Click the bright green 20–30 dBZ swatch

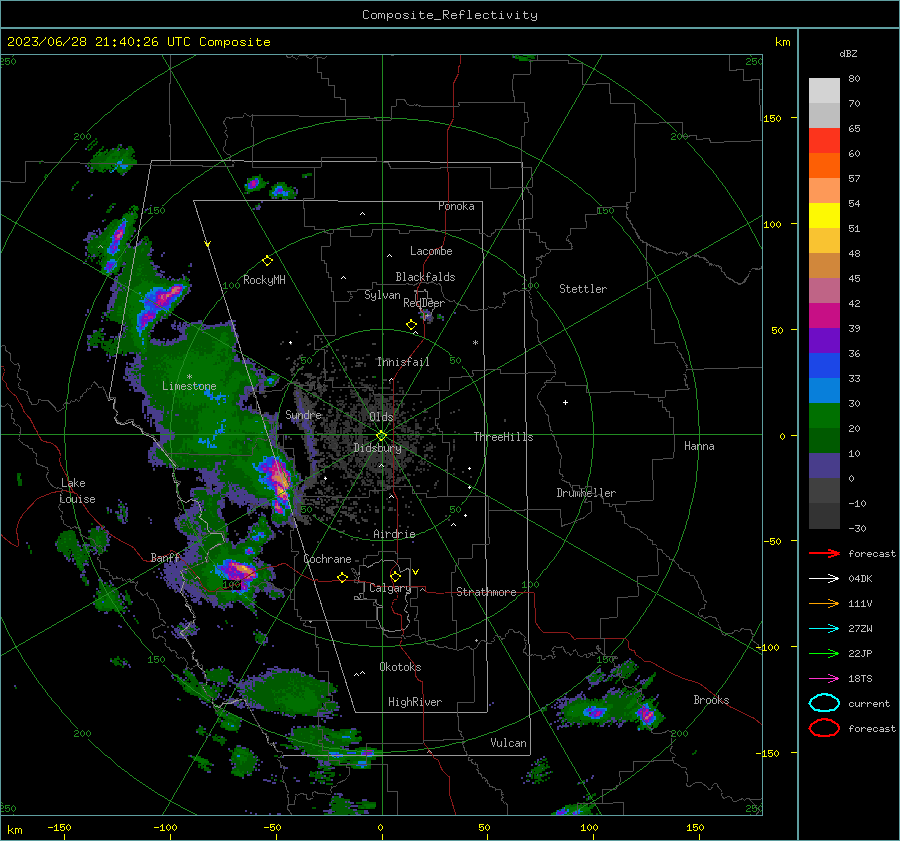824,416
